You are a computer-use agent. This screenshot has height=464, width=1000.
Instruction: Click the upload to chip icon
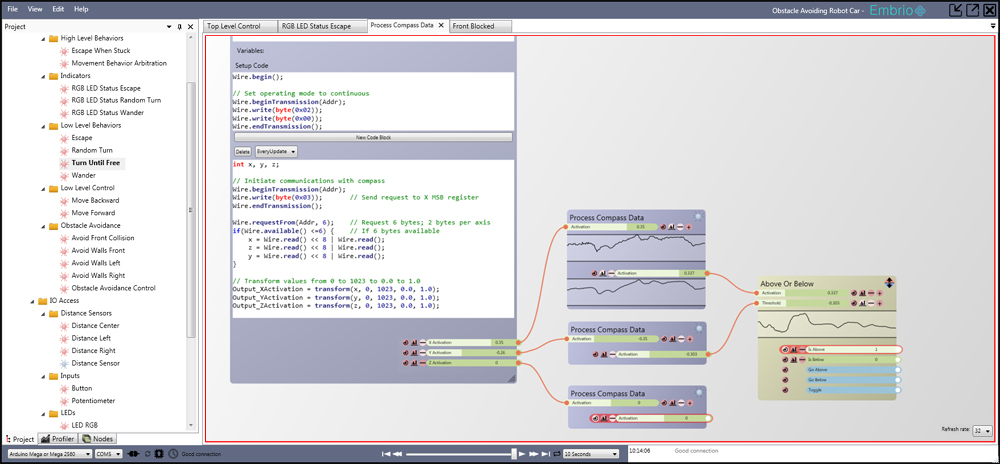[159, 454]
